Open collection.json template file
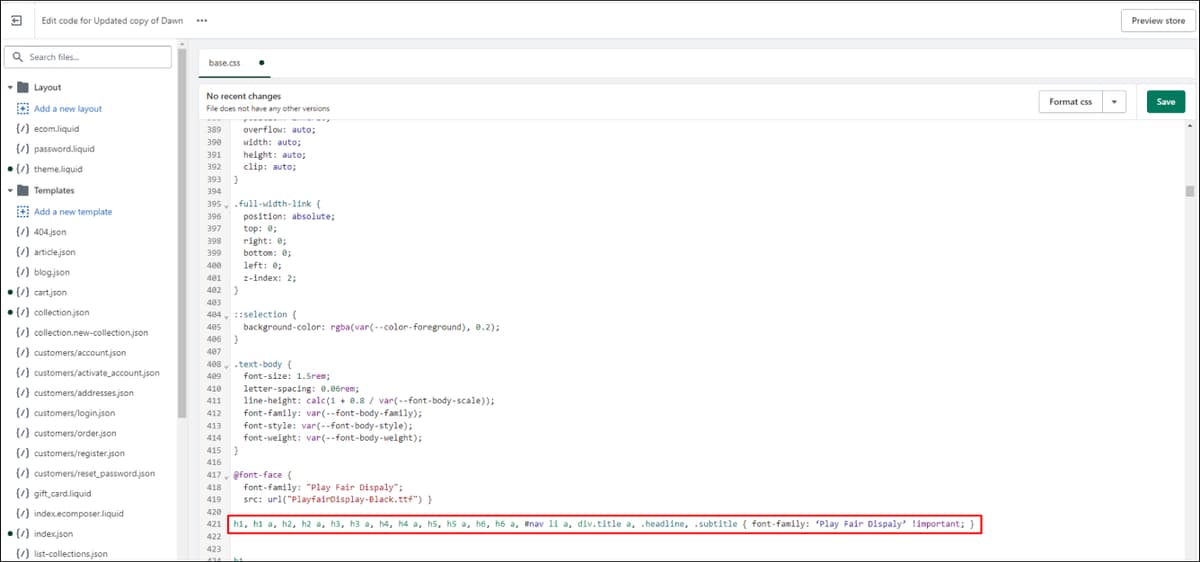 pos(61,313)
